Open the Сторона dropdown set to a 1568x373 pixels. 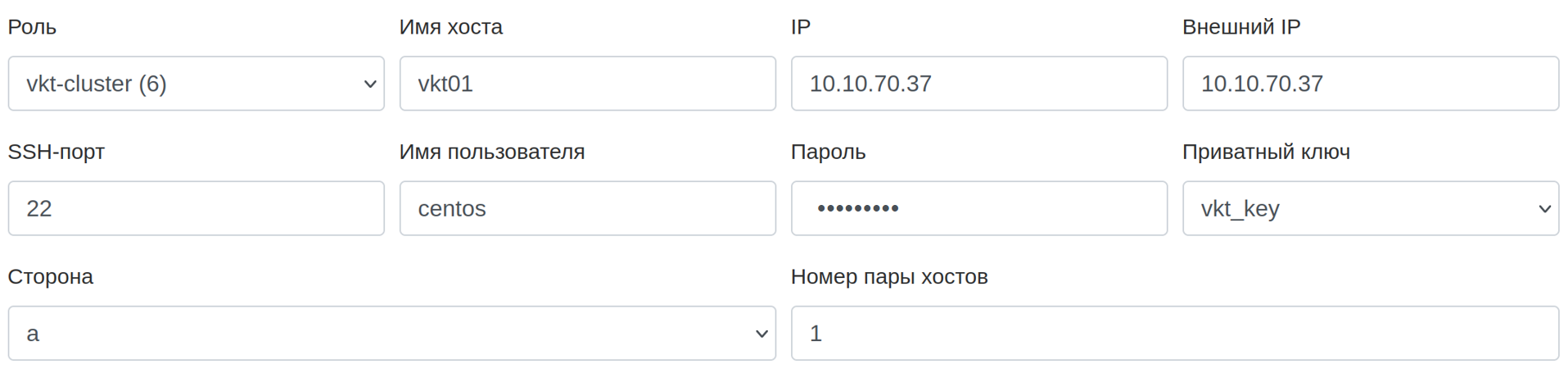tap(391, 333)
